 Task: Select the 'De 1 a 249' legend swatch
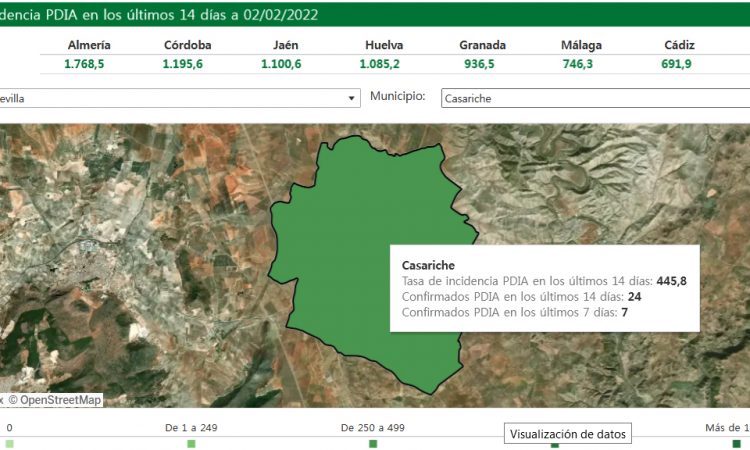(x=191, y=443)
